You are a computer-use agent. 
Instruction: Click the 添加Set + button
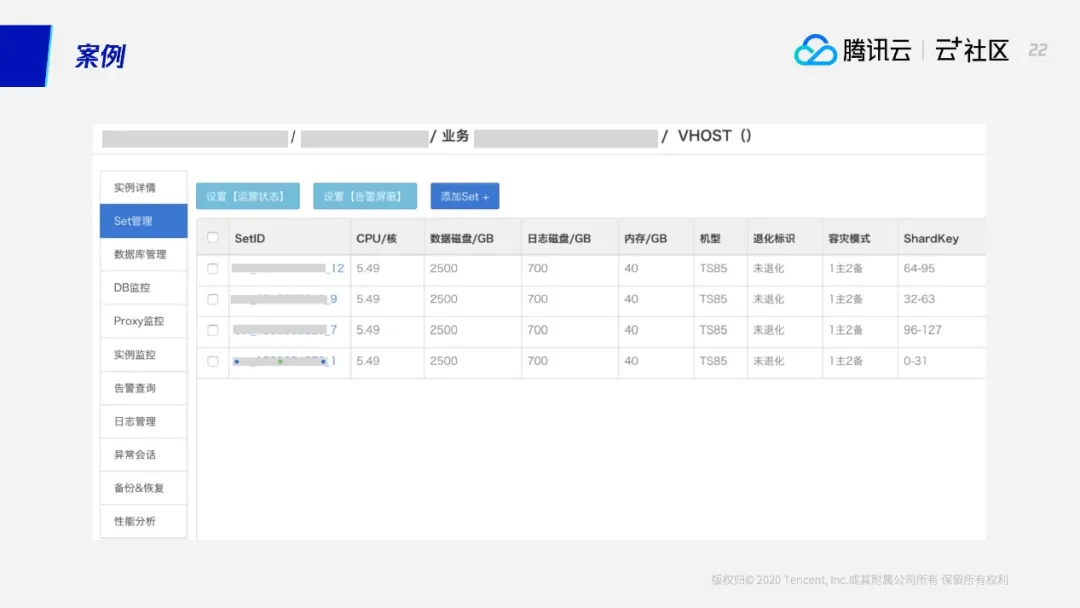[x=465, y=197]
